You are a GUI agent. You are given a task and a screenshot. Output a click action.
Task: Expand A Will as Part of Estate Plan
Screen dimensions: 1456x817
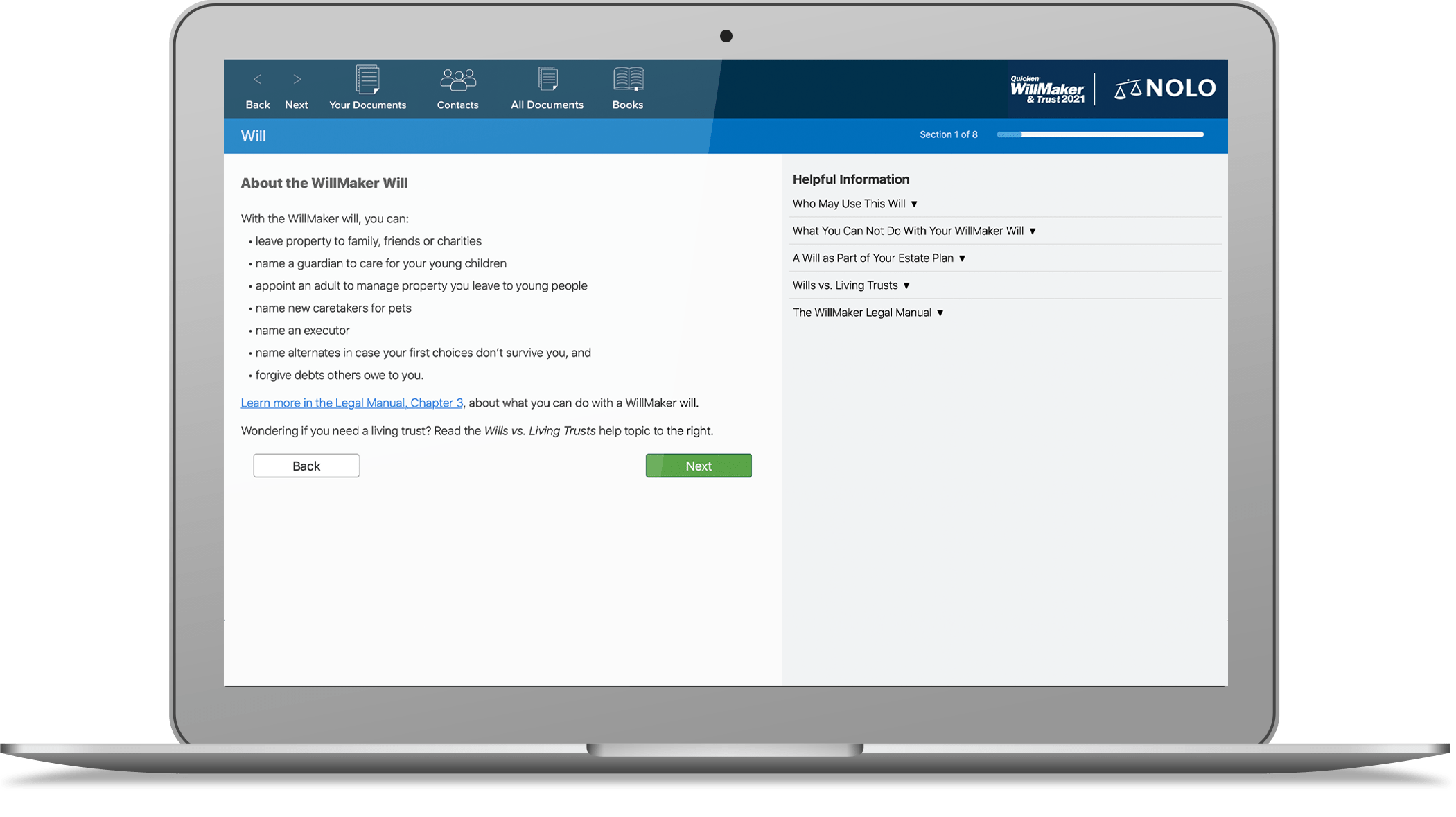[878, 258]
